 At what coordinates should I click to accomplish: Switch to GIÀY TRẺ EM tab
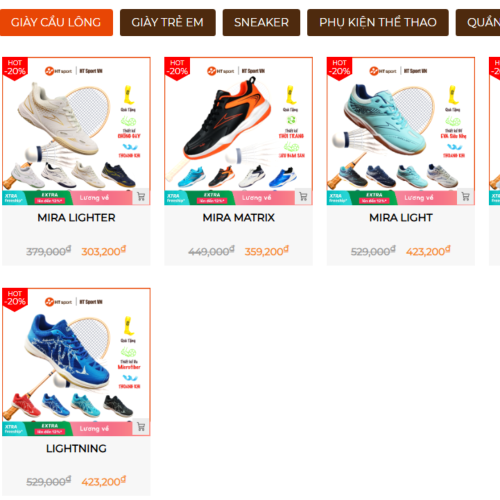click(x=168, y=22)
